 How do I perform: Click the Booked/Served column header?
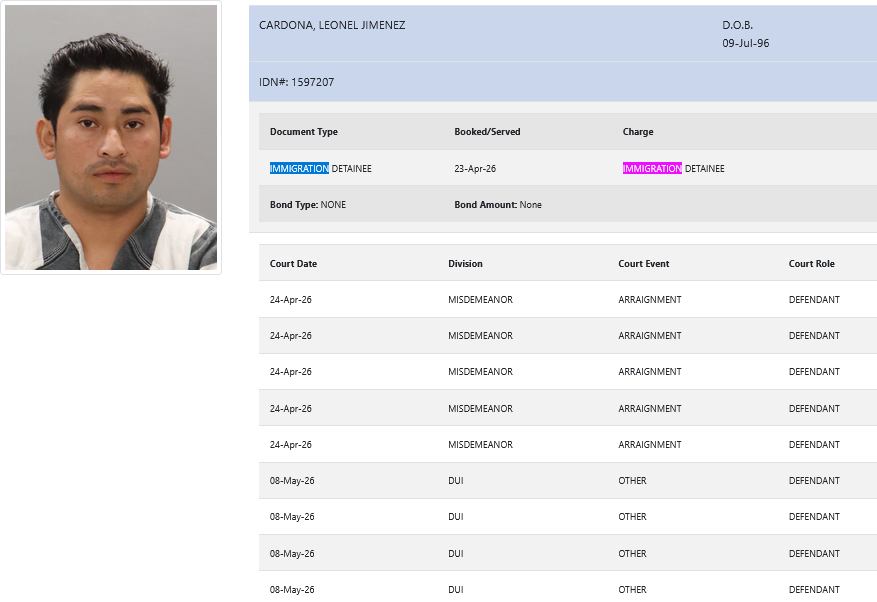[487, 132]
